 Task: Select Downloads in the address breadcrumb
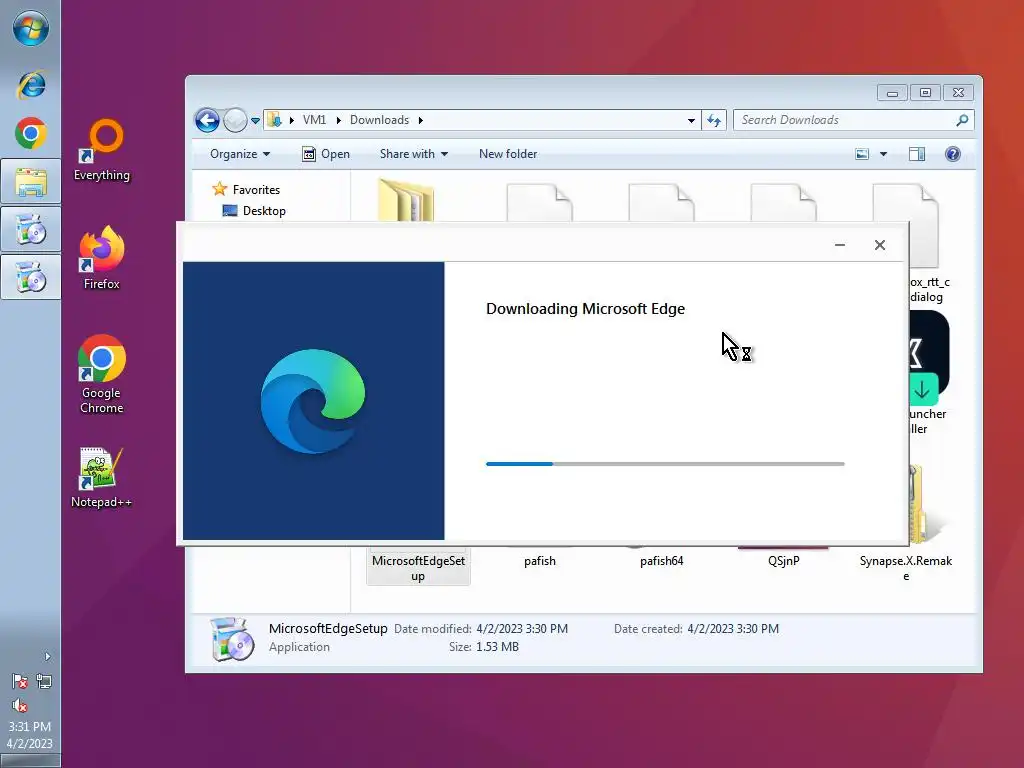pos(379,120)
